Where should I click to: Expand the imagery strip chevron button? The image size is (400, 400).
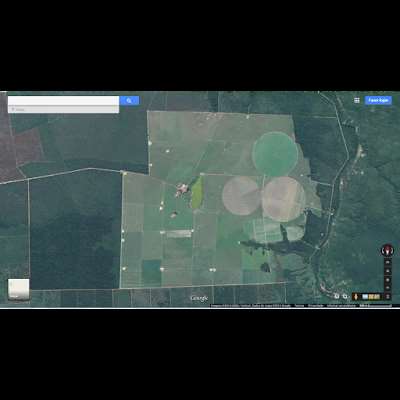pyautogui.click(x=387, y=297)
